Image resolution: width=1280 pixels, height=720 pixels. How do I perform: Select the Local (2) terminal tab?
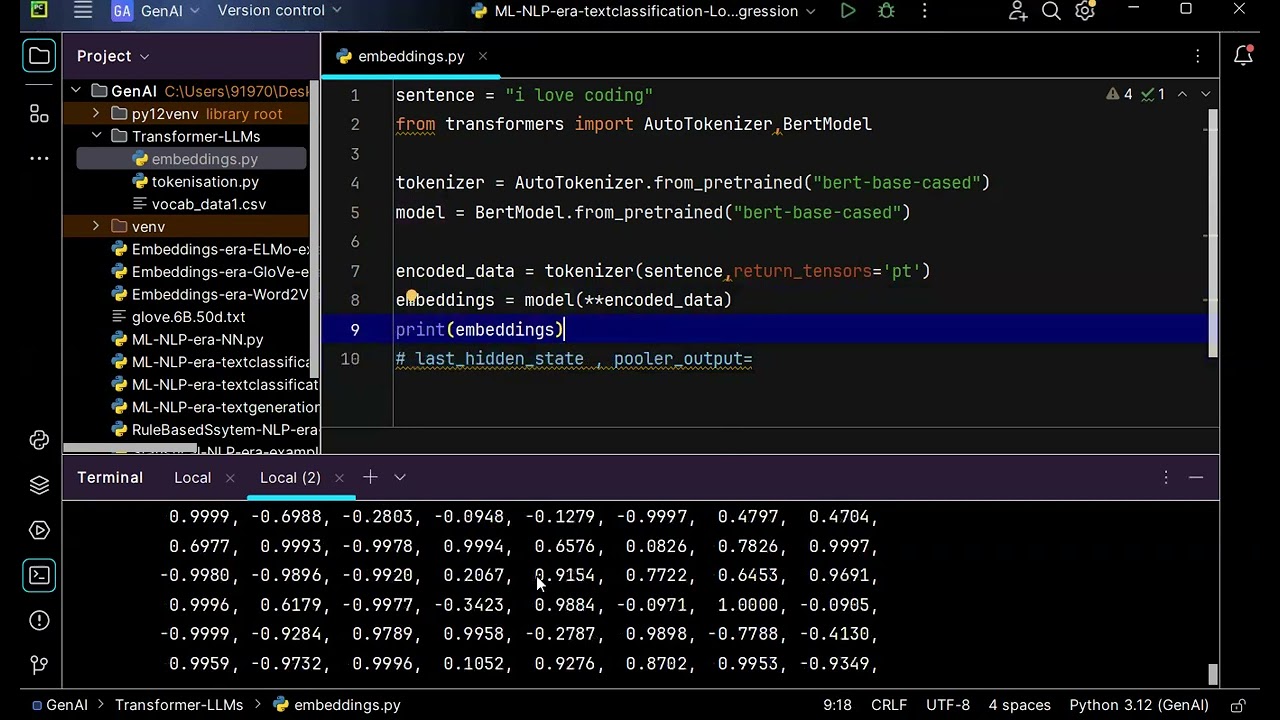point(290,478)
